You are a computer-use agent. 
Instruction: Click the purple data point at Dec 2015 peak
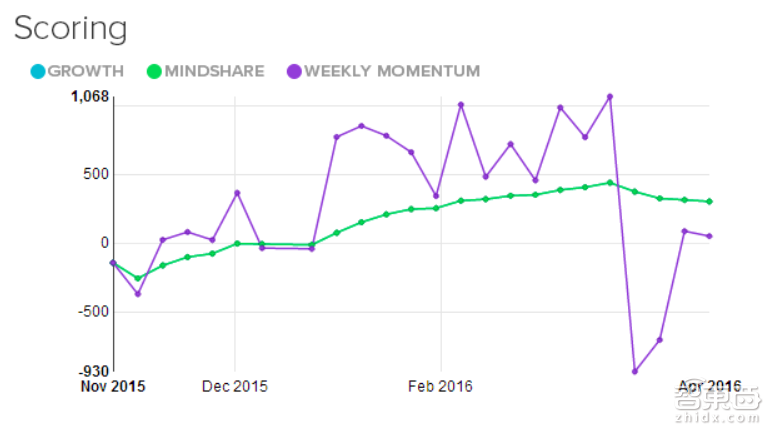pos(237,193)
